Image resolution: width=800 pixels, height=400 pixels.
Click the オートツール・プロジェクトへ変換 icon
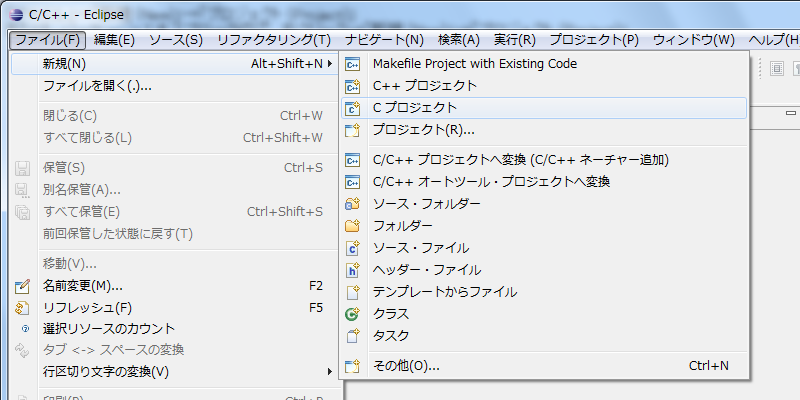(353, 182)
